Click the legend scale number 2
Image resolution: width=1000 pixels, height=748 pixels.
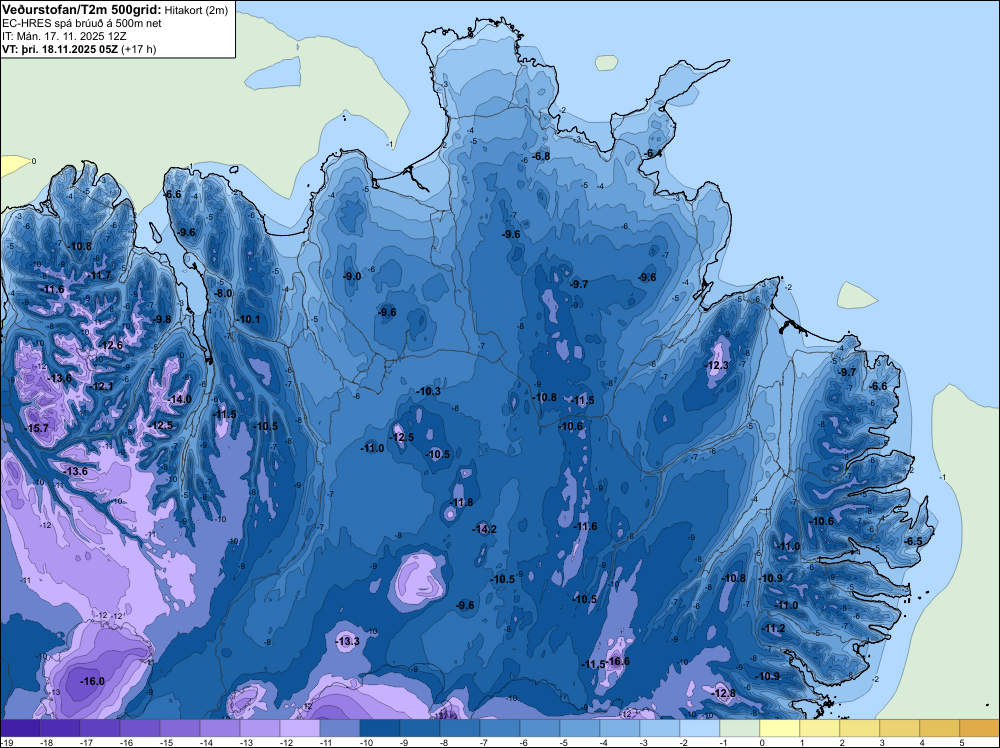pos(842,743)
